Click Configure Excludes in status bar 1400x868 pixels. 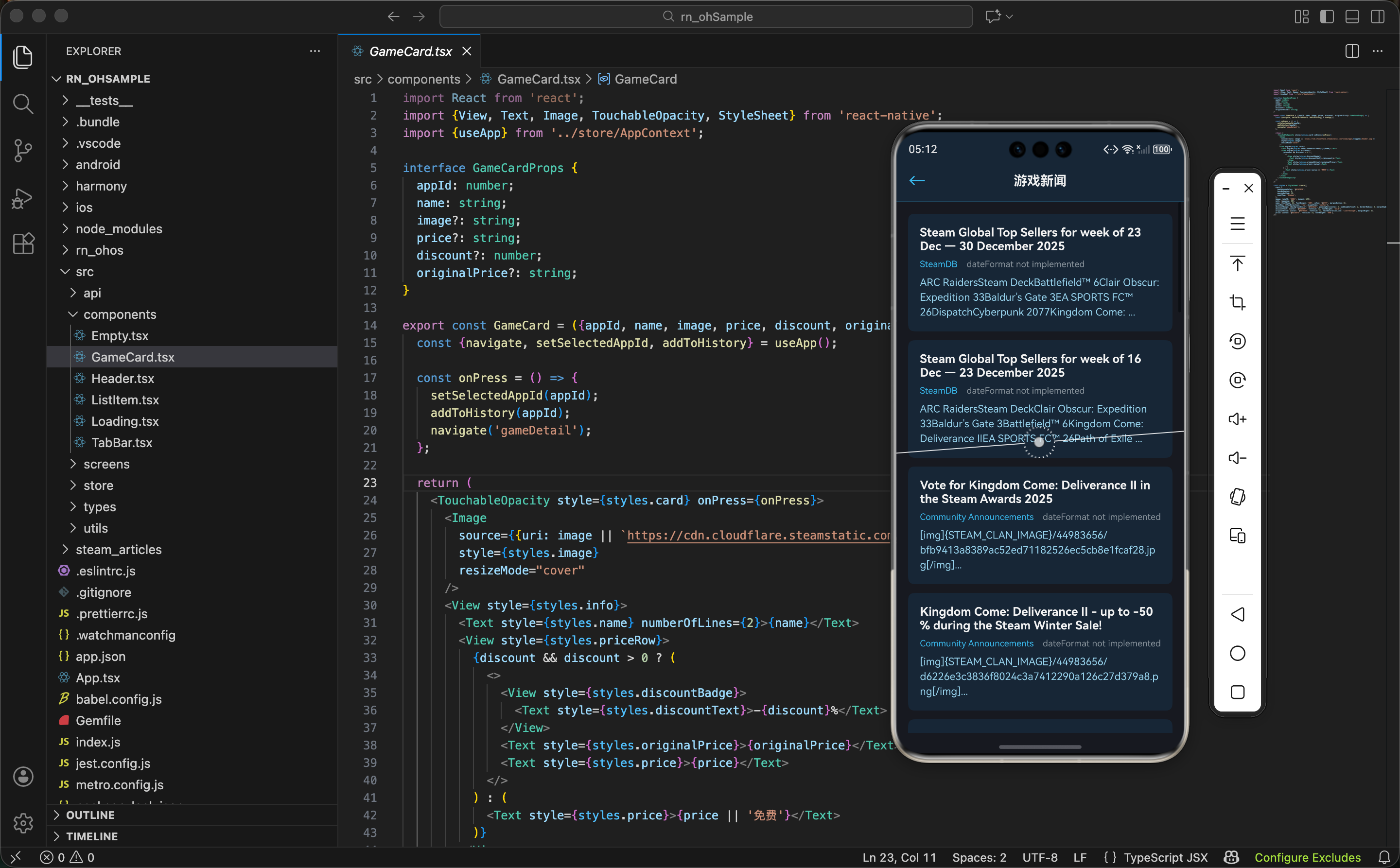tap(1307, 857)
